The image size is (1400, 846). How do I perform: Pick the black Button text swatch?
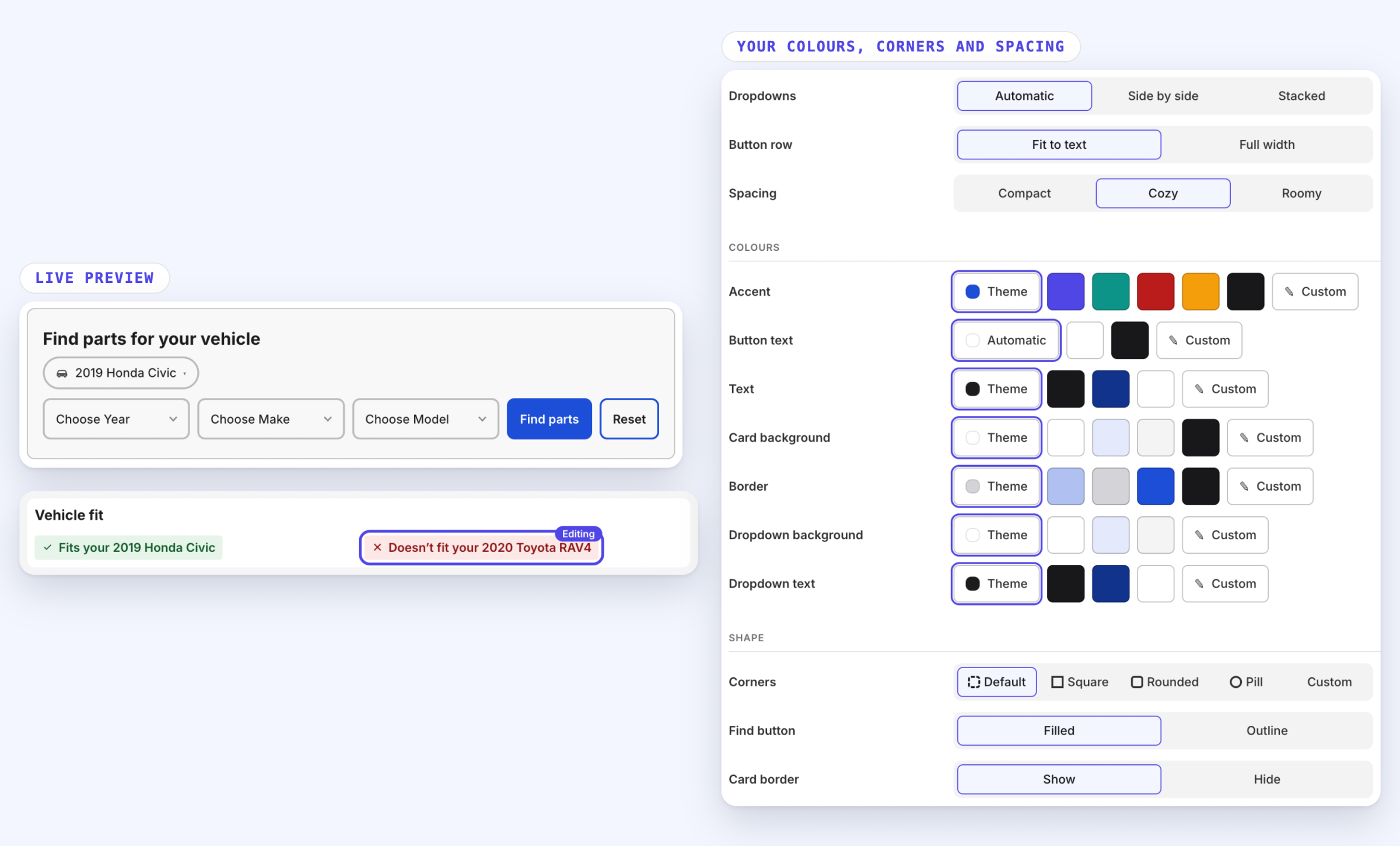tap(1129, 340)
